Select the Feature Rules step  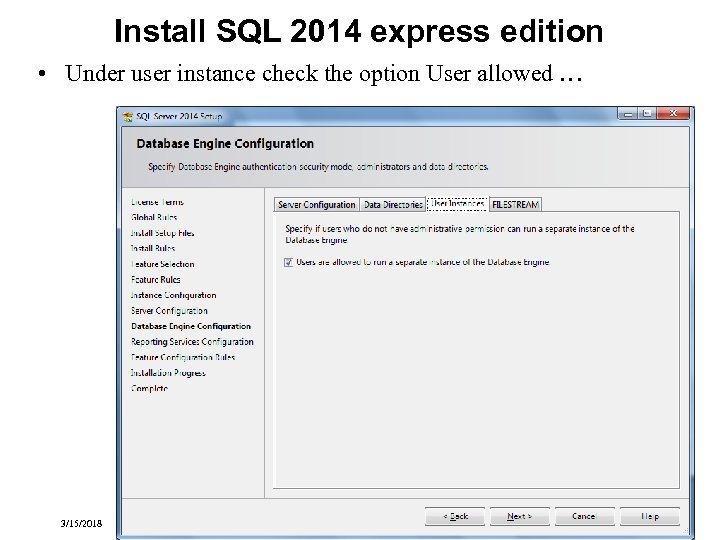click(156, 280)
